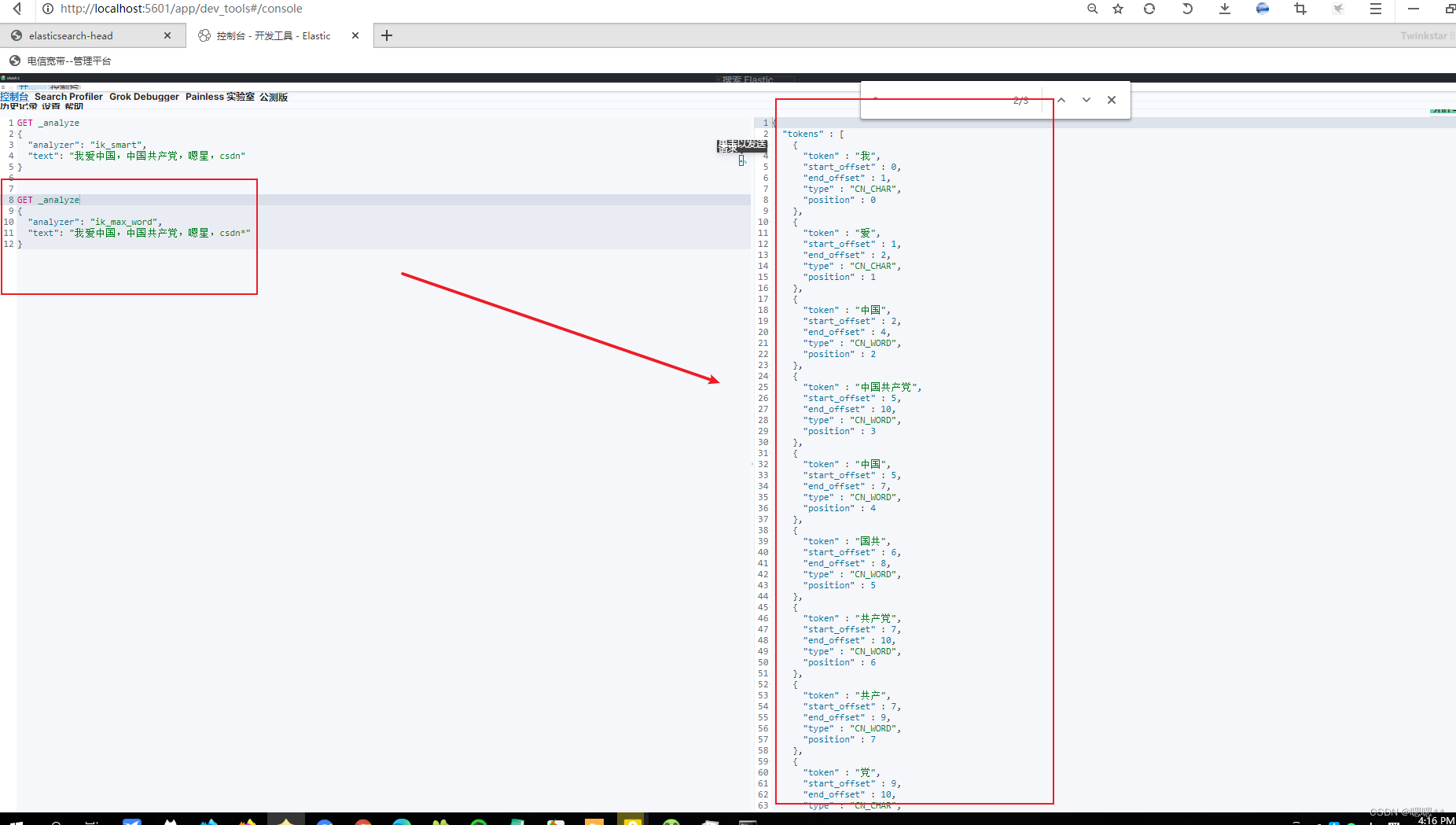Click line 1 GET _analyze request
Viewport: 1456px width, 825px height.
48,123
